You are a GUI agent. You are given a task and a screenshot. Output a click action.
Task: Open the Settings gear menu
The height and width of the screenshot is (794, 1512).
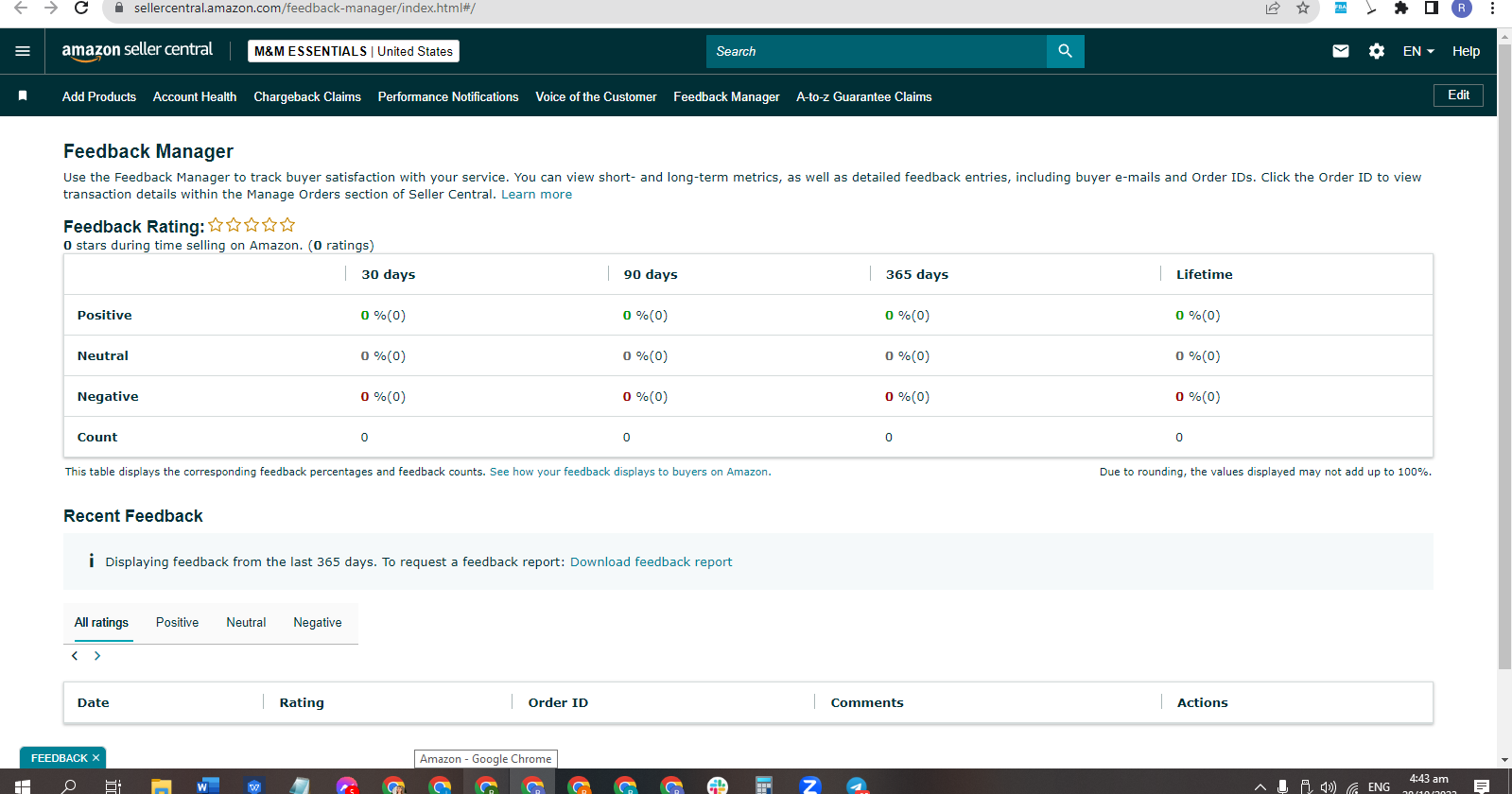click(x=1377, y=51)
